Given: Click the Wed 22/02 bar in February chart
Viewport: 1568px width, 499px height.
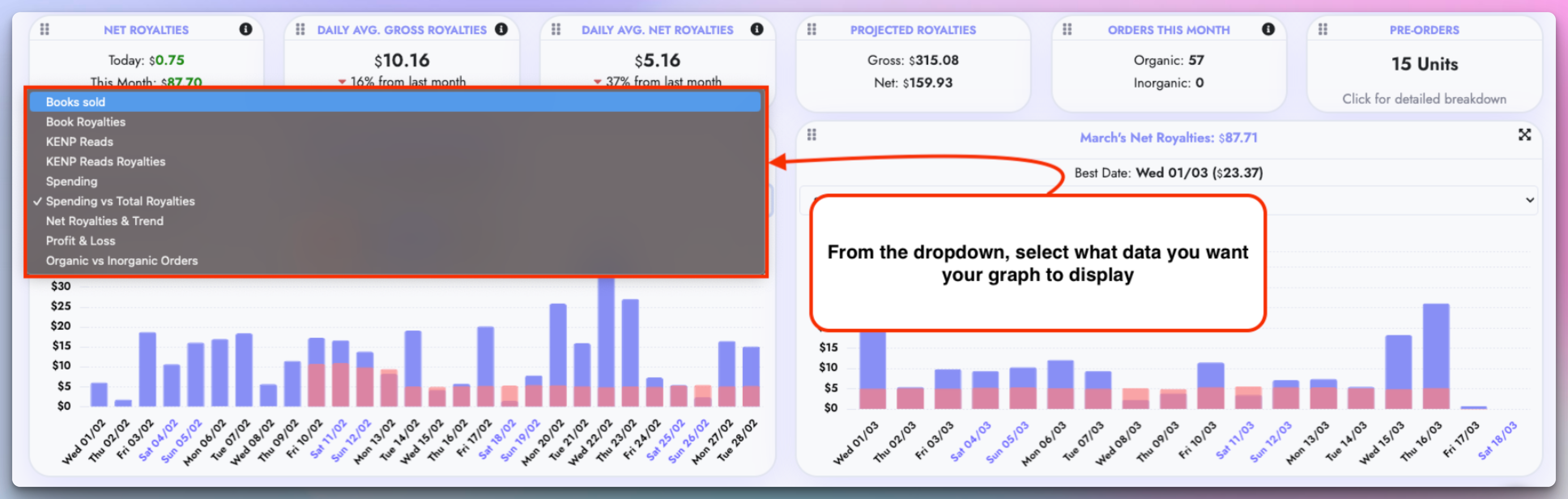Looking at the screenshot, I should [x=606, y=342].
